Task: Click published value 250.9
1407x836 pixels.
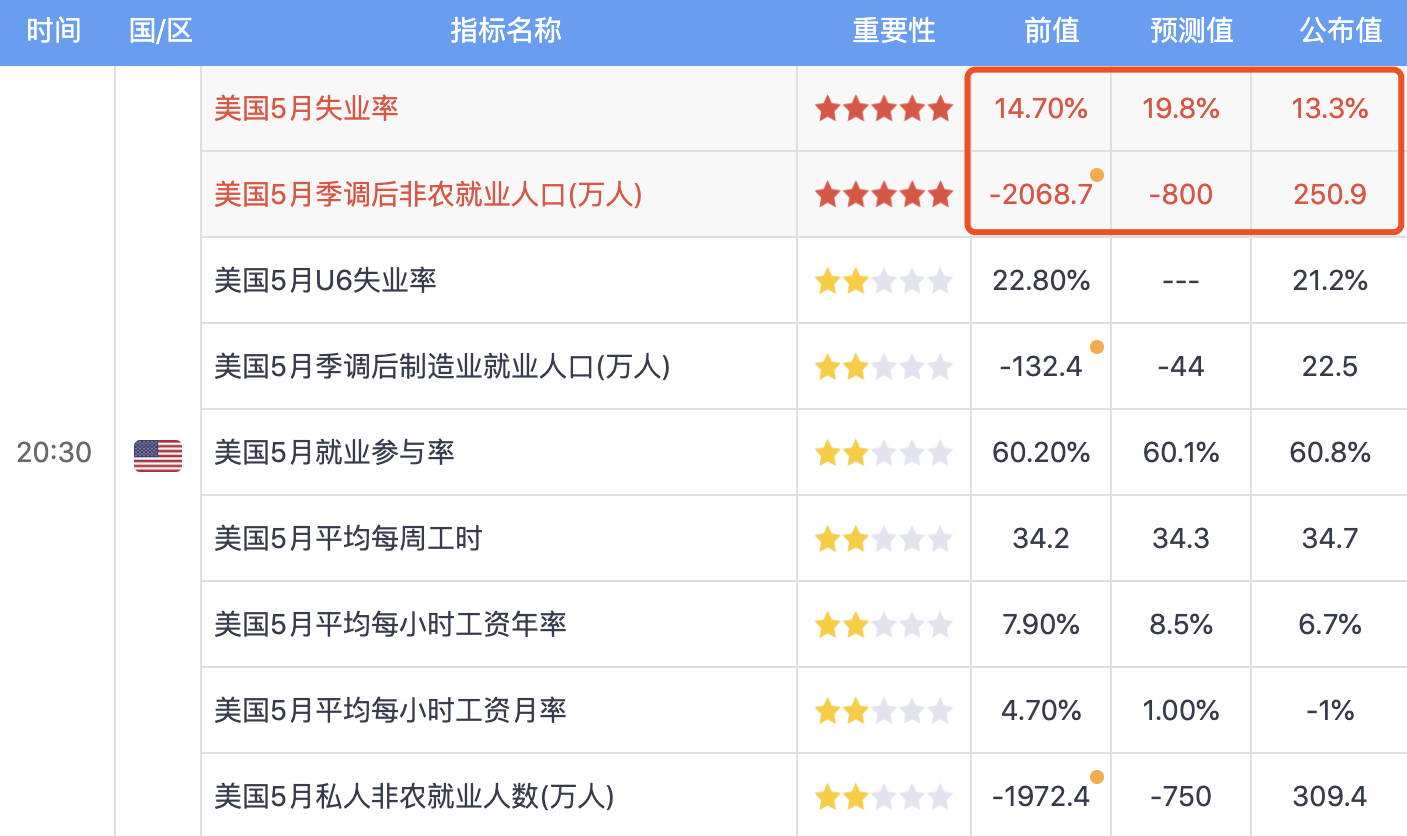Action: [x=1329, y=194]
